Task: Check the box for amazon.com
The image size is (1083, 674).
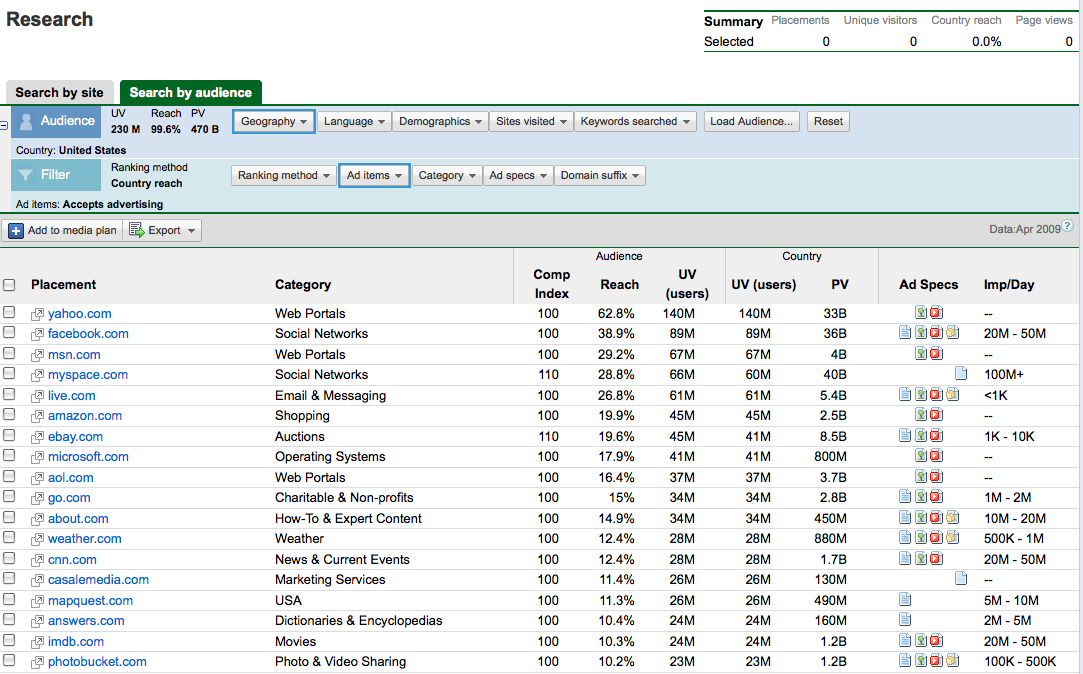Action: [x=10, y=415]
